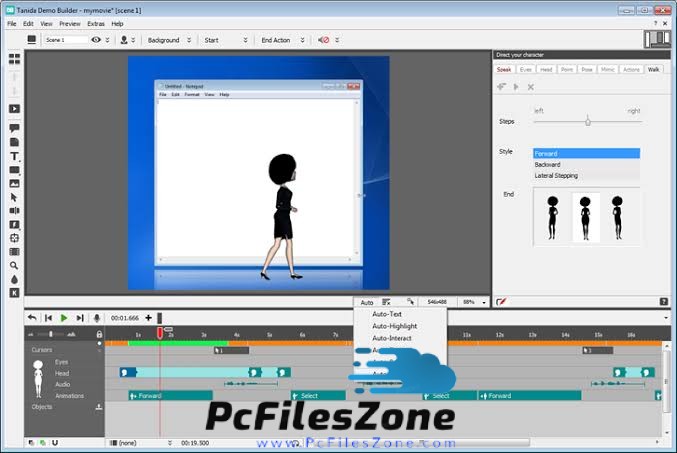Open the scene grid overview icon

coord(14,59)
